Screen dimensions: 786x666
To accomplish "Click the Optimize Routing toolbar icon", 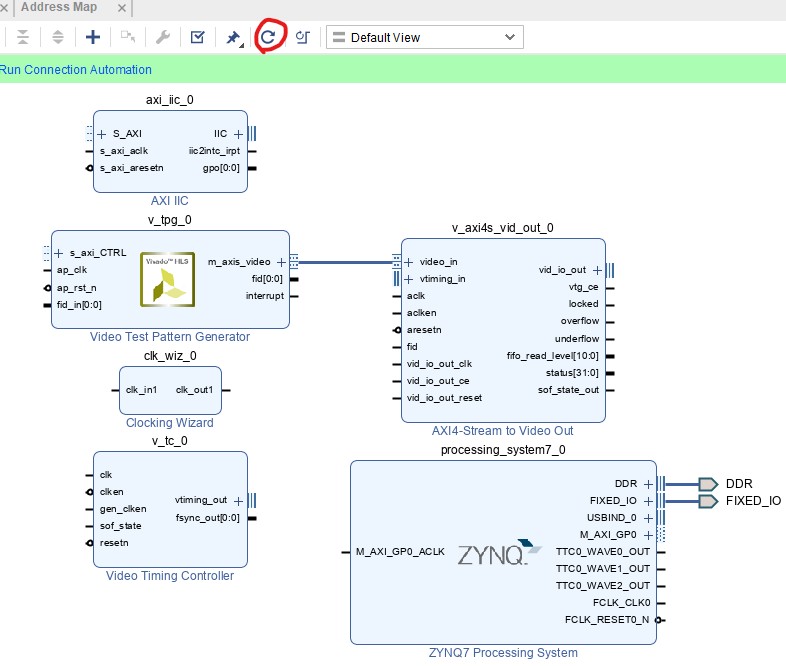I will coord(302,37).
